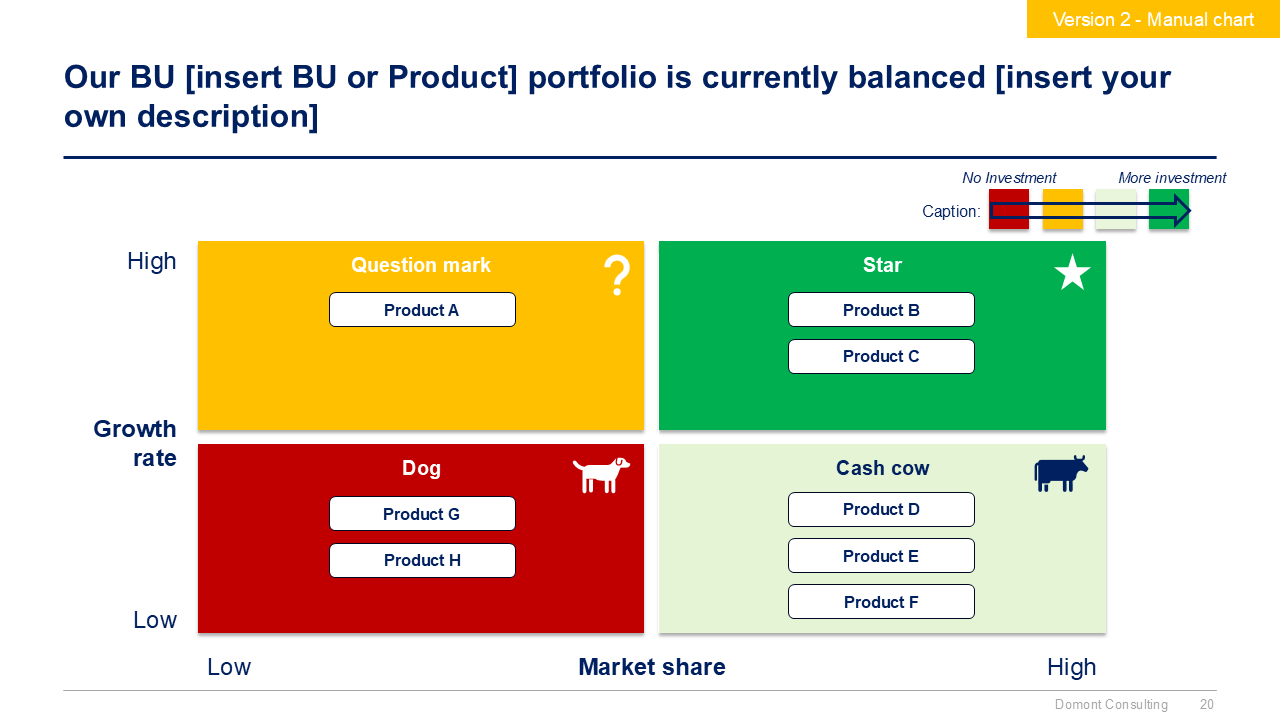Select the Product A box
Screen dimensions: 1280x720
click(x=422, y=310)
